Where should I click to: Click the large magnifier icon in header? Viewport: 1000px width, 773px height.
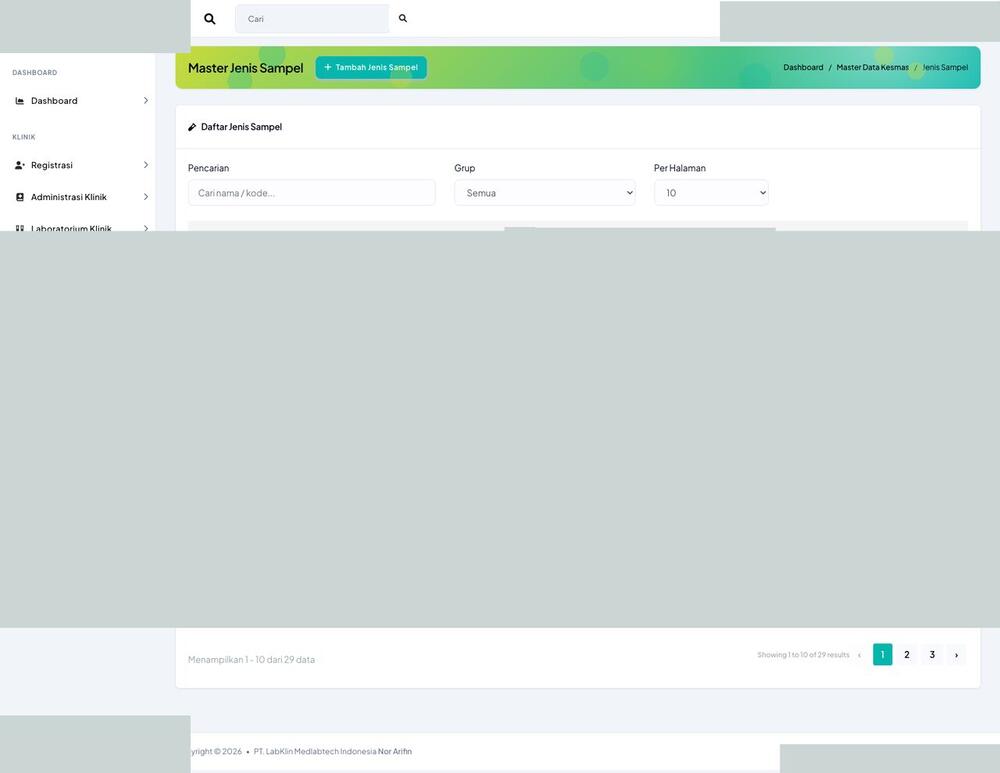point(209,19)
